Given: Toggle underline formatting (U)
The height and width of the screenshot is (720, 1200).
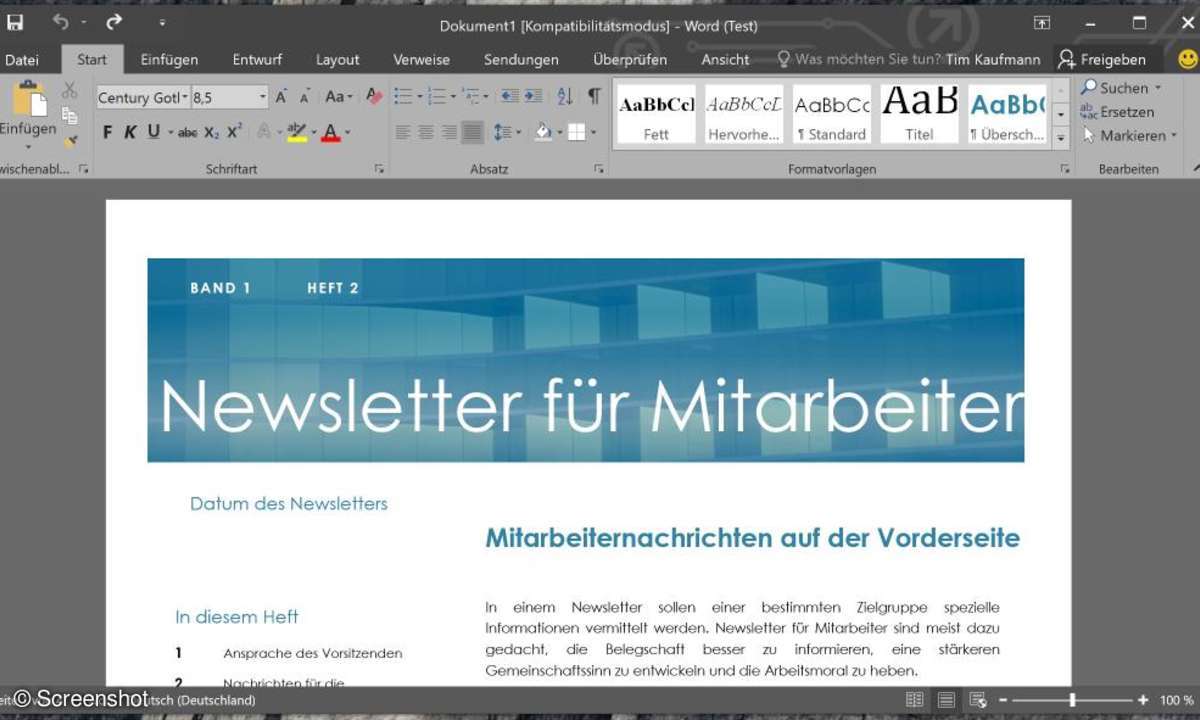Looking at the screenshot, I should (154, 132).
